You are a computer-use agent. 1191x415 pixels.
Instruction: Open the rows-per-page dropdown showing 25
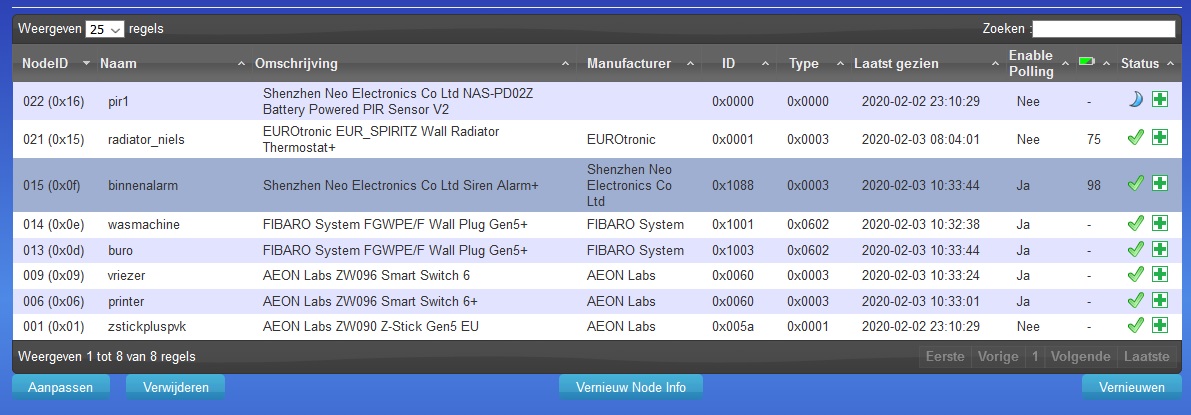pyautogui.click(x=105, y=29)
